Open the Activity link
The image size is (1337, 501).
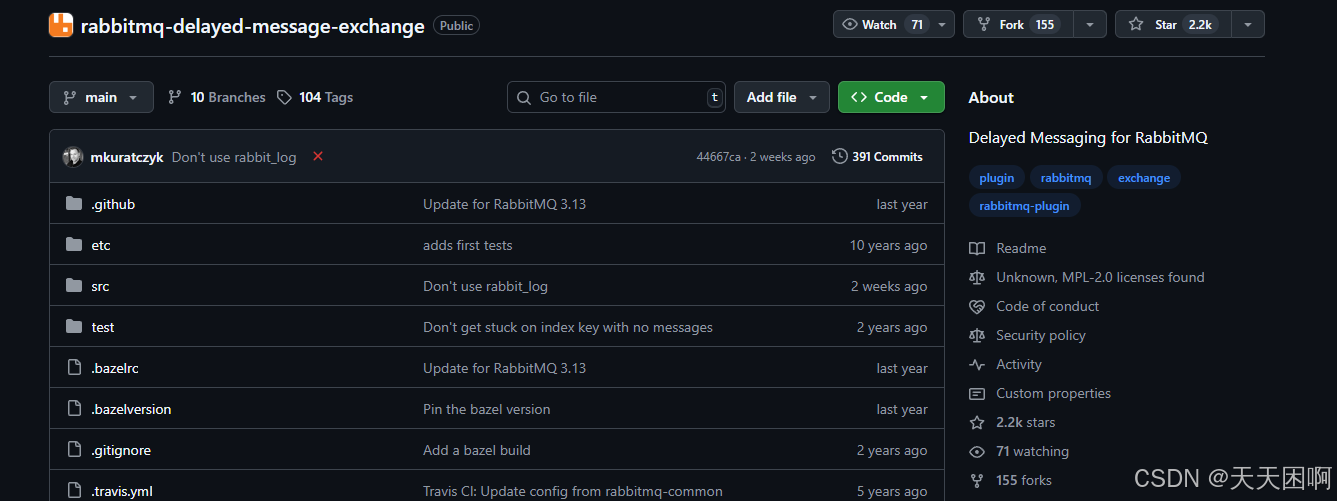1006,364
